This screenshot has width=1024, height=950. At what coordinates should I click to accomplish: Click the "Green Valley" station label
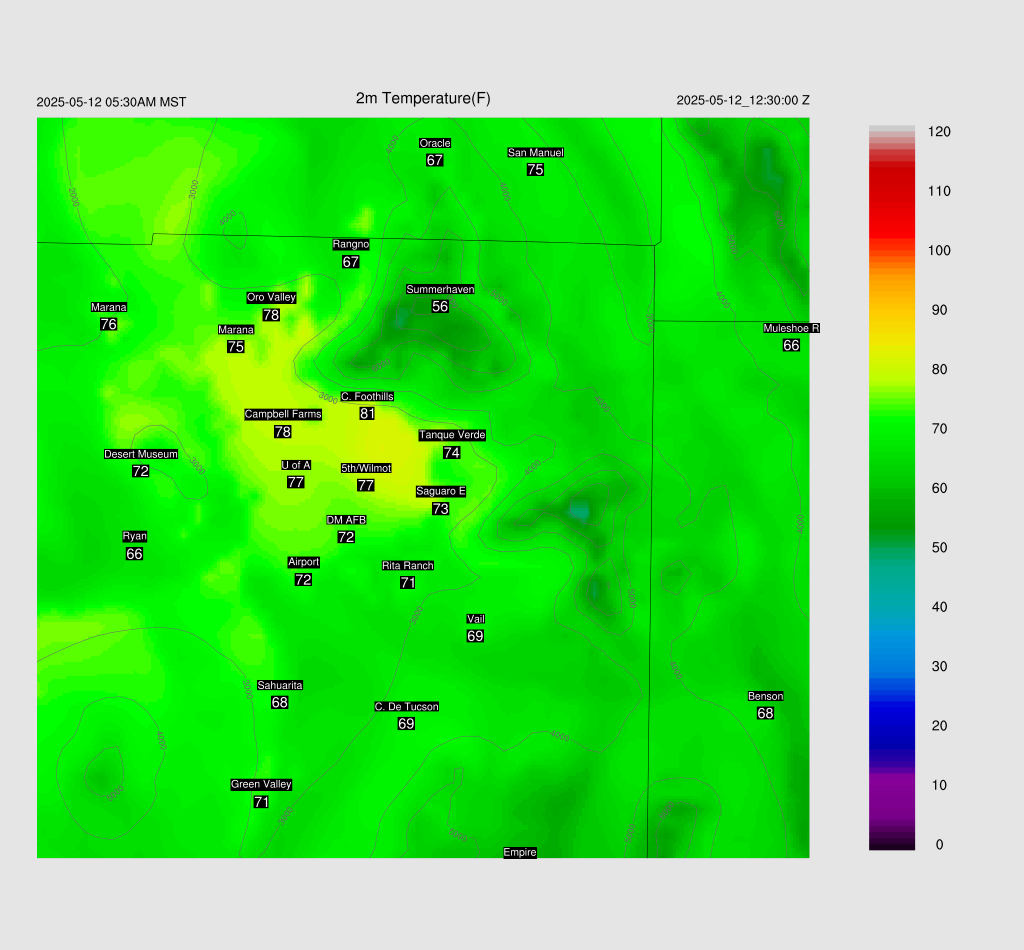(261, 784)
